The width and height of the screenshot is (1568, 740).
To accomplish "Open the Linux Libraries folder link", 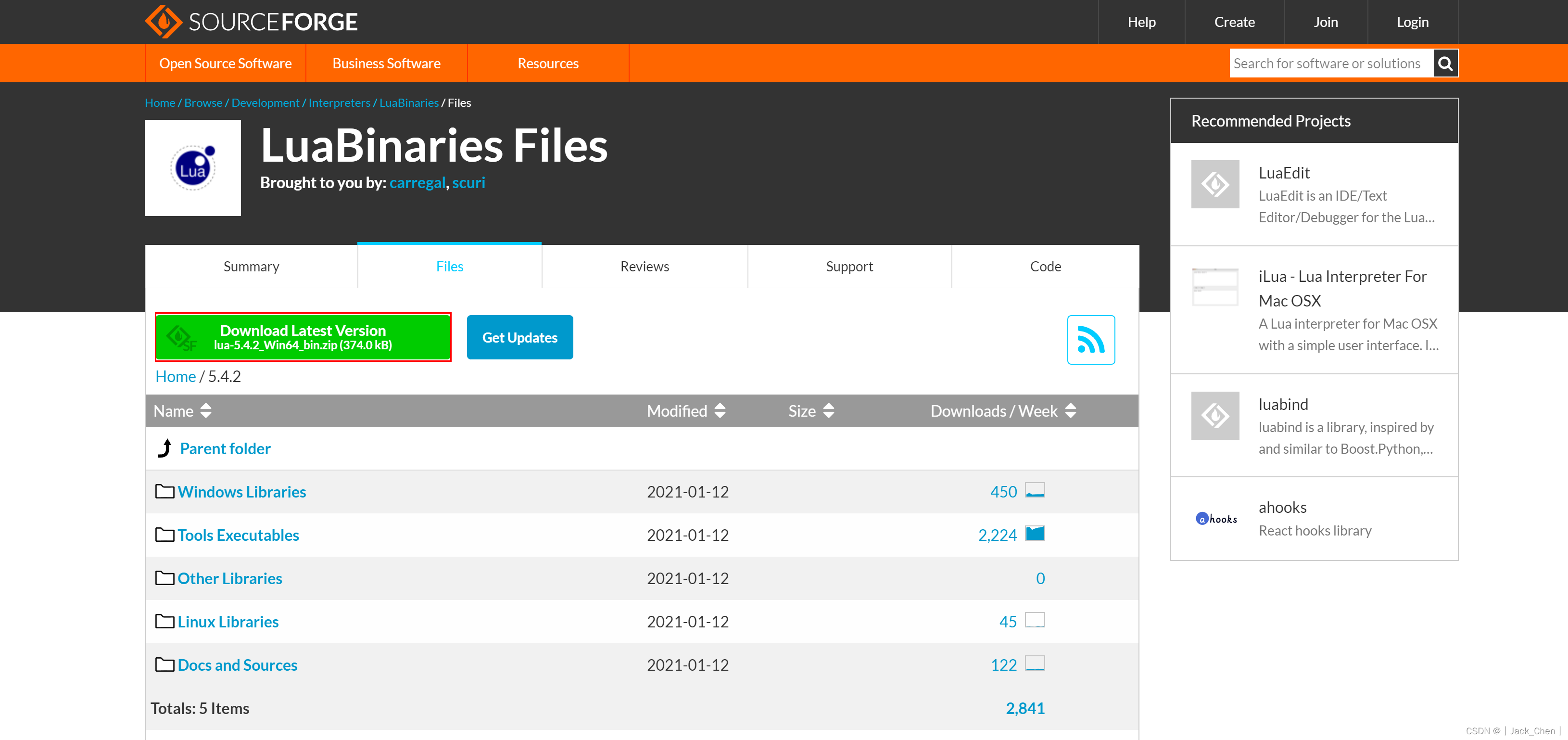I will tap(228, 621).
